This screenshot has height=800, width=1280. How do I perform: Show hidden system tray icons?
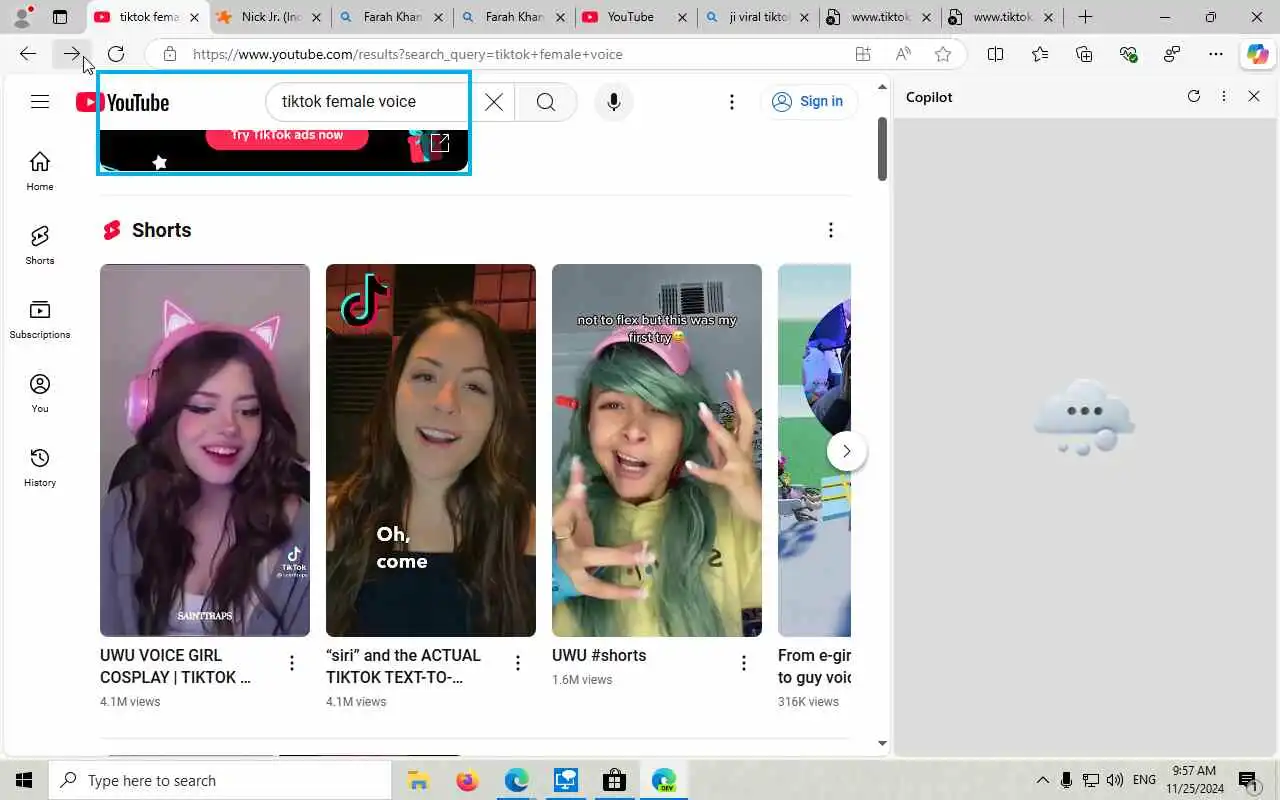[1042, 780]
